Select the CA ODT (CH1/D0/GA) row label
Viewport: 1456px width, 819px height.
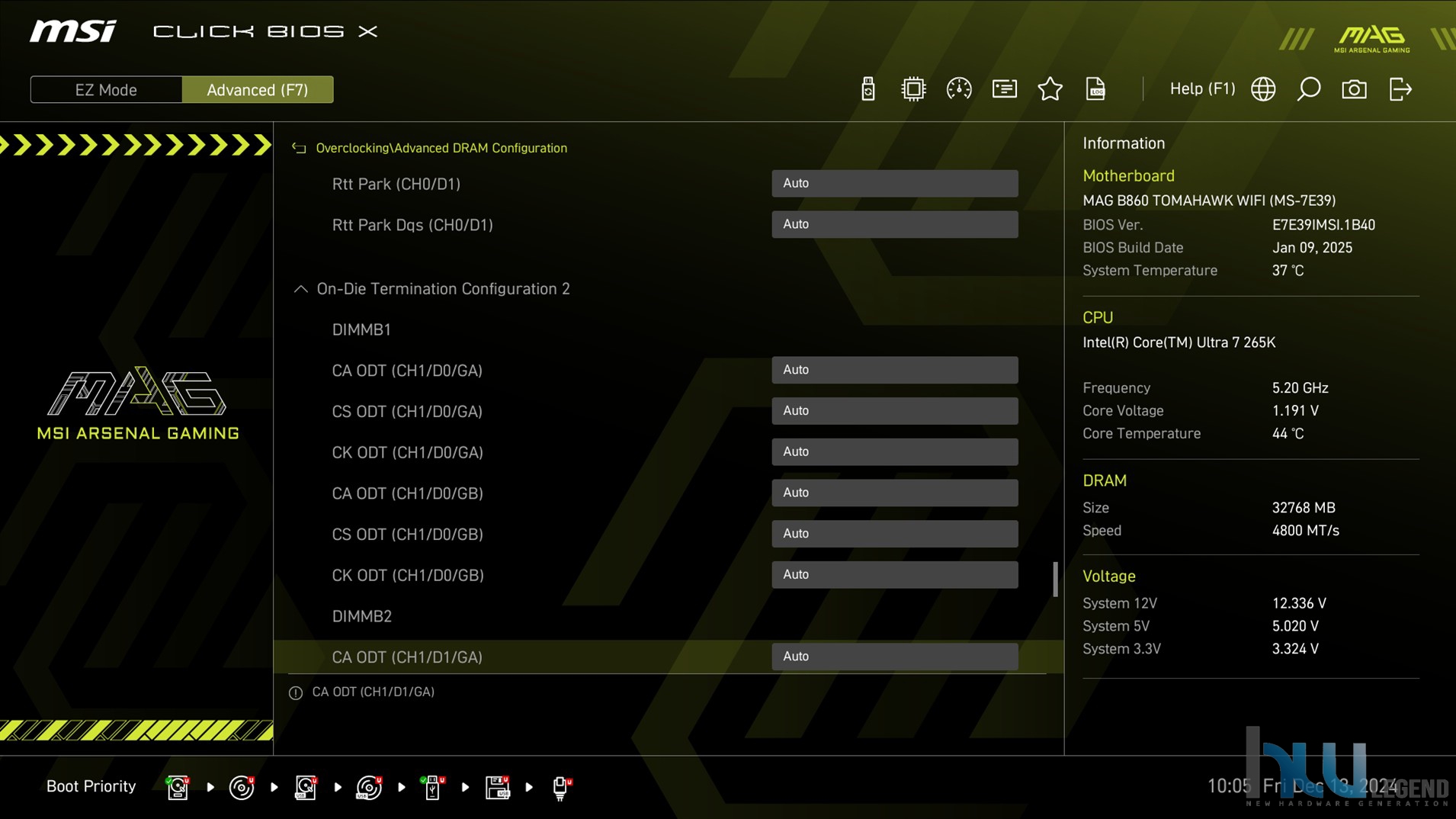407,371
